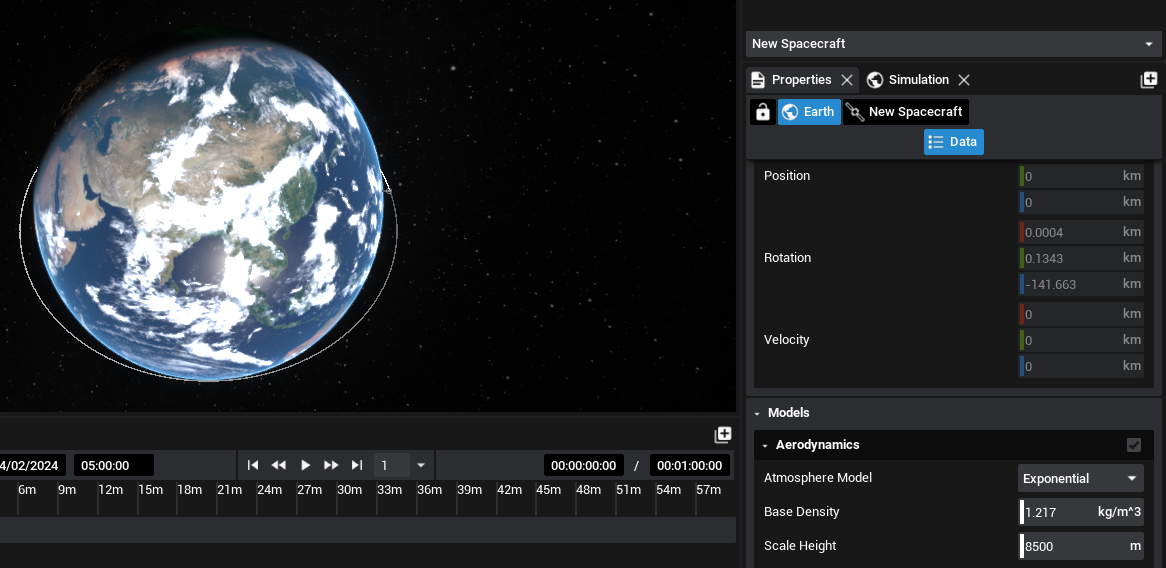Click the Rotation label

coord(787,258)
